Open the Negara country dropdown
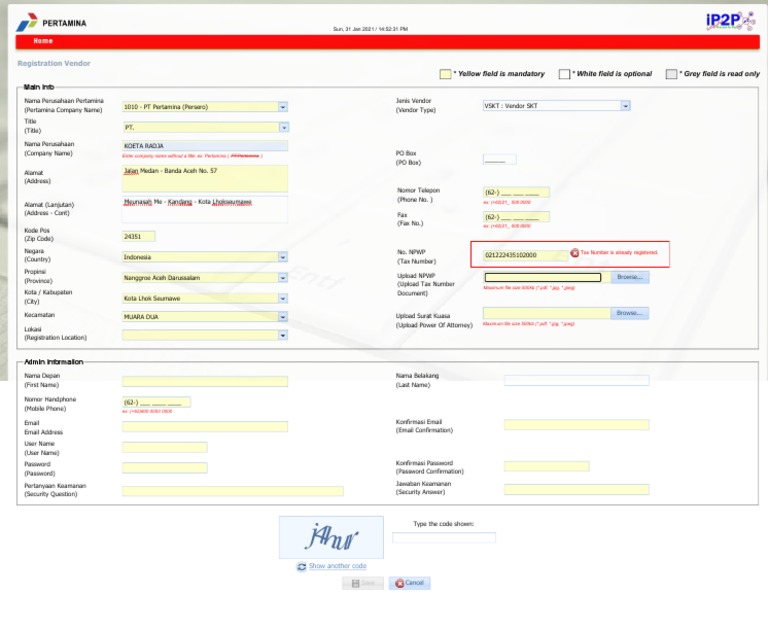Viewport: 768px width, 629px height. coord(283,257)
